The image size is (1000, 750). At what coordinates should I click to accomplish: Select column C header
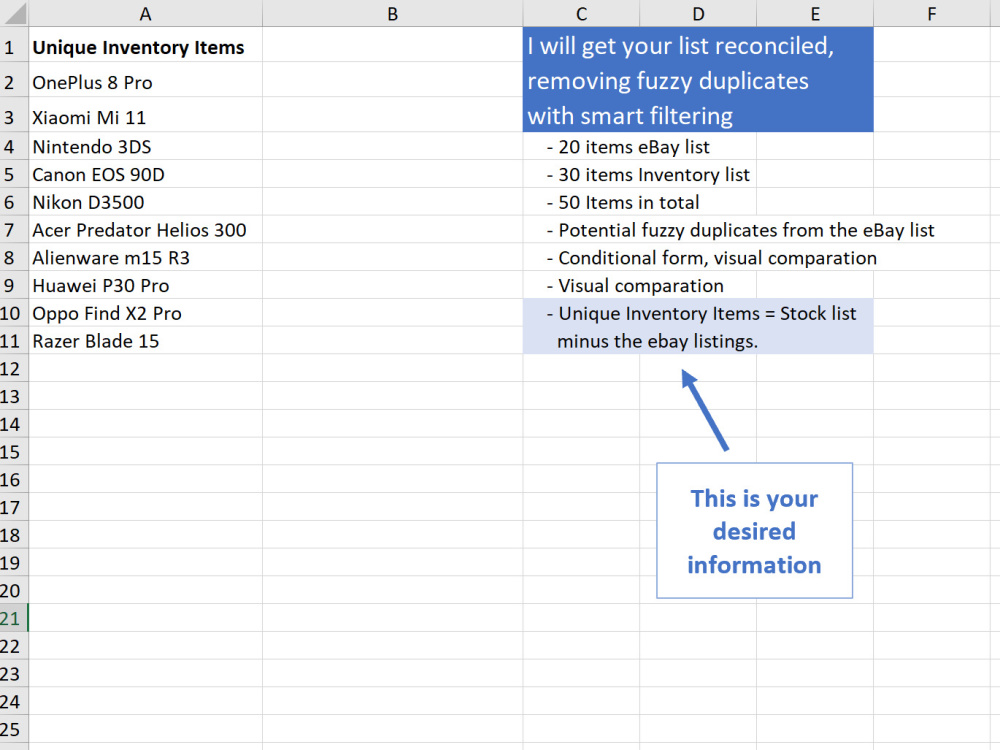point(581,13)
